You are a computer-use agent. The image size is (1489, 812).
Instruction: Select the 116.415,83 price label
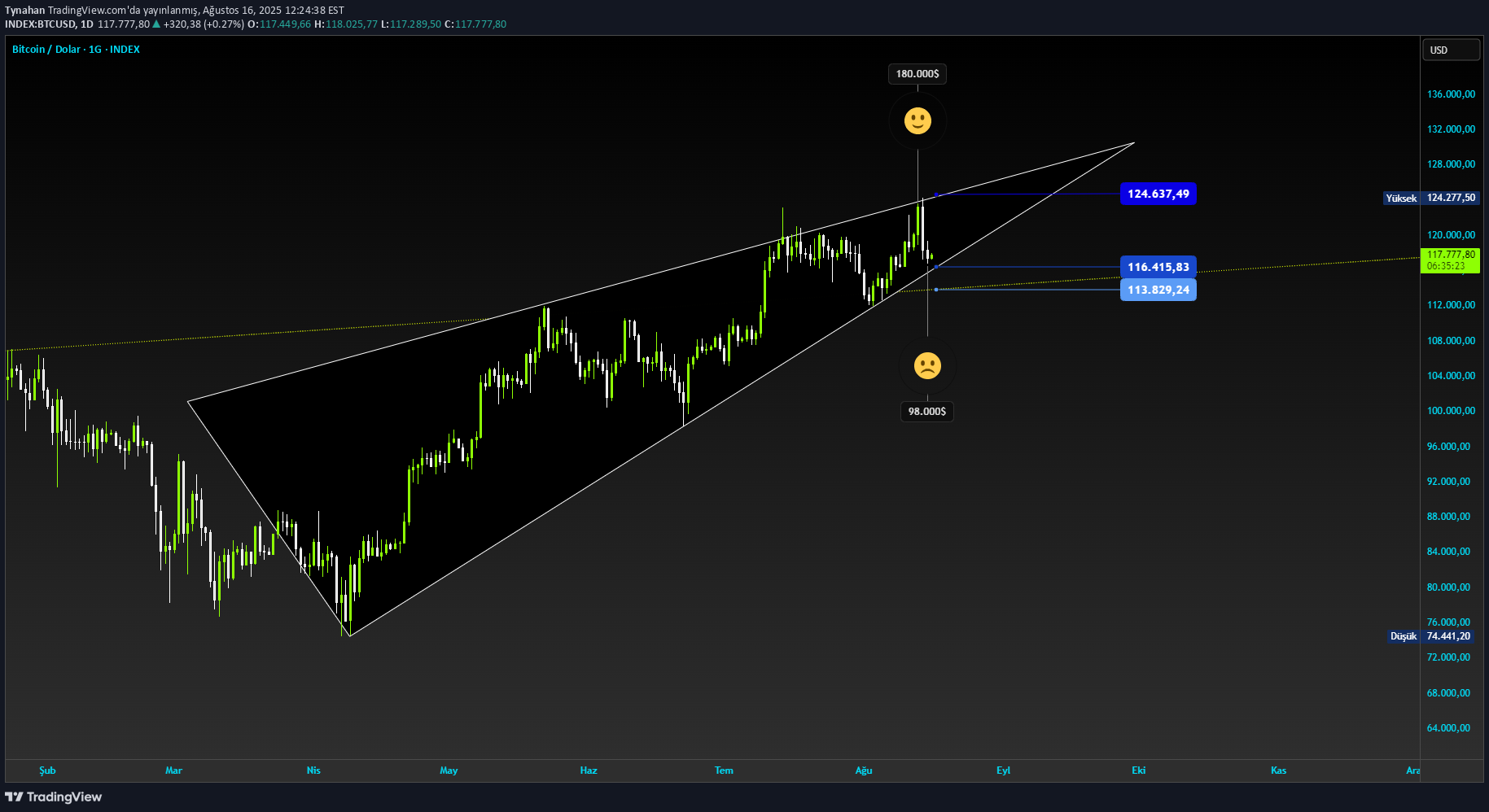pos(1158,267)
